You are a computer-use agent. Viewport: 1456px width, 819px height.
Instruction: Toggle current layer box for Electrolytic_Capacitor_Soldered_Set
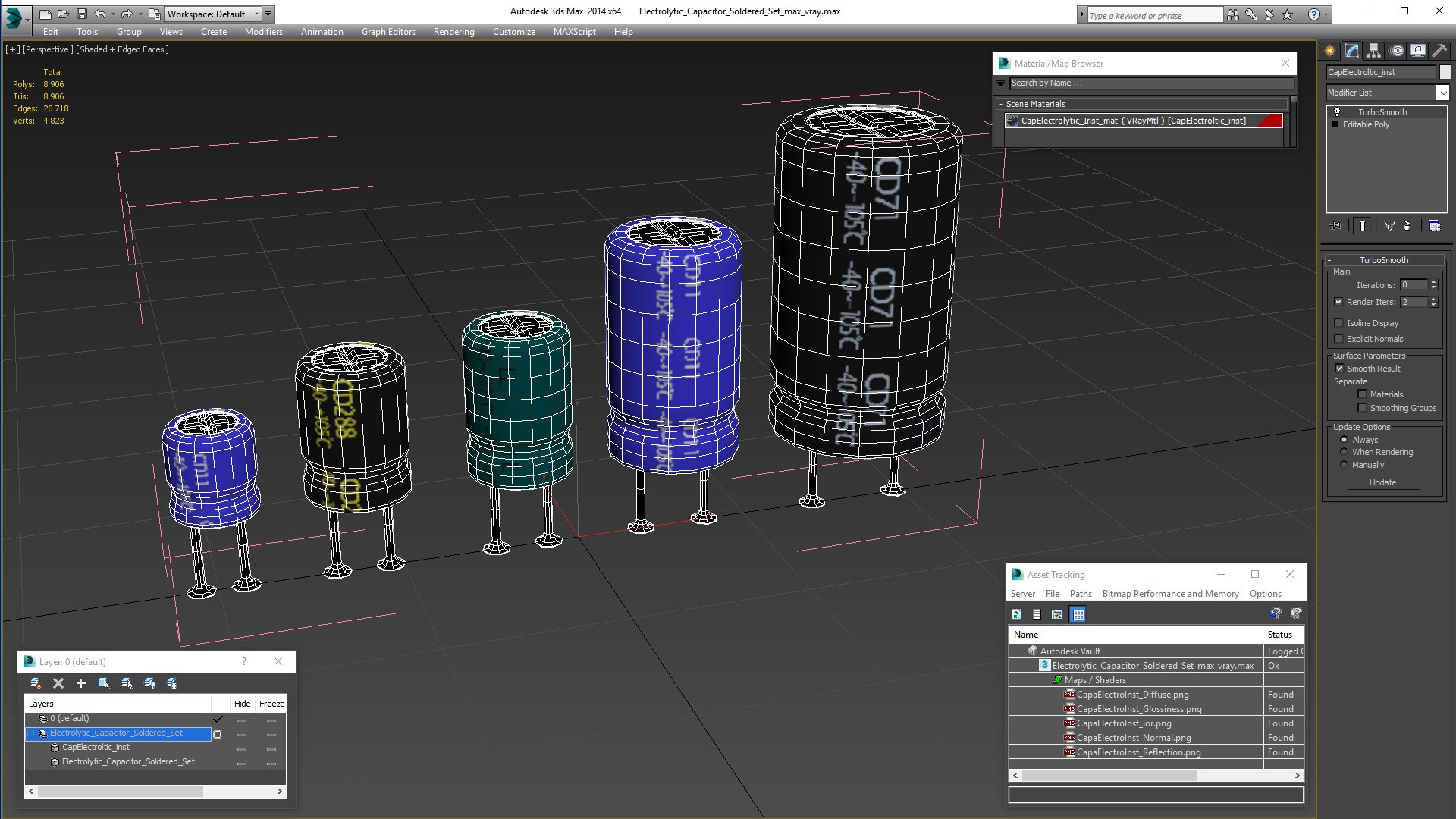pos(218,734)
